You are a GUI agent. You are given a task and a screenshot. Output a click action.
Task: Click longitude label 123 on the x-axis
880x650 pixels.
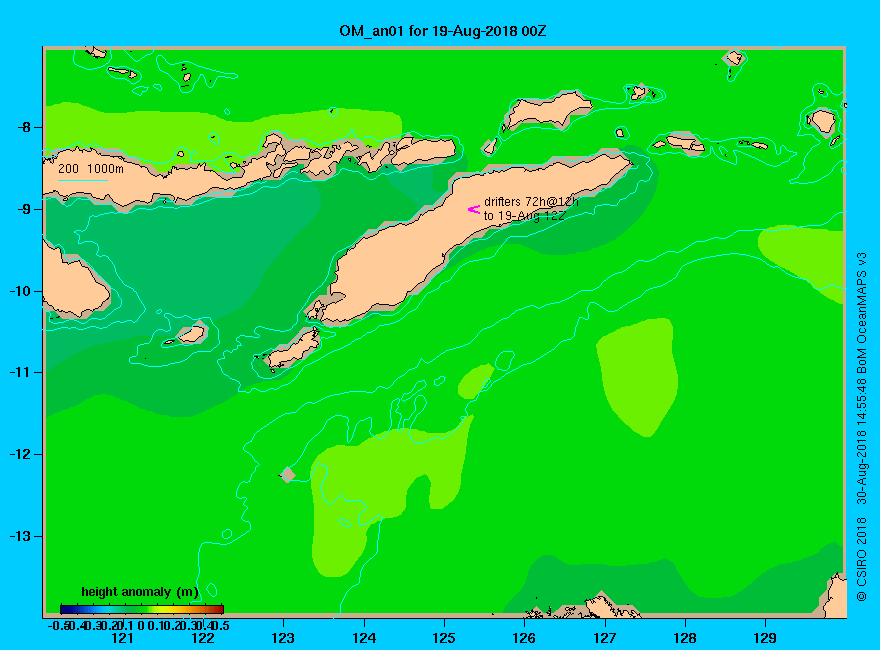[x=283, y=638]
